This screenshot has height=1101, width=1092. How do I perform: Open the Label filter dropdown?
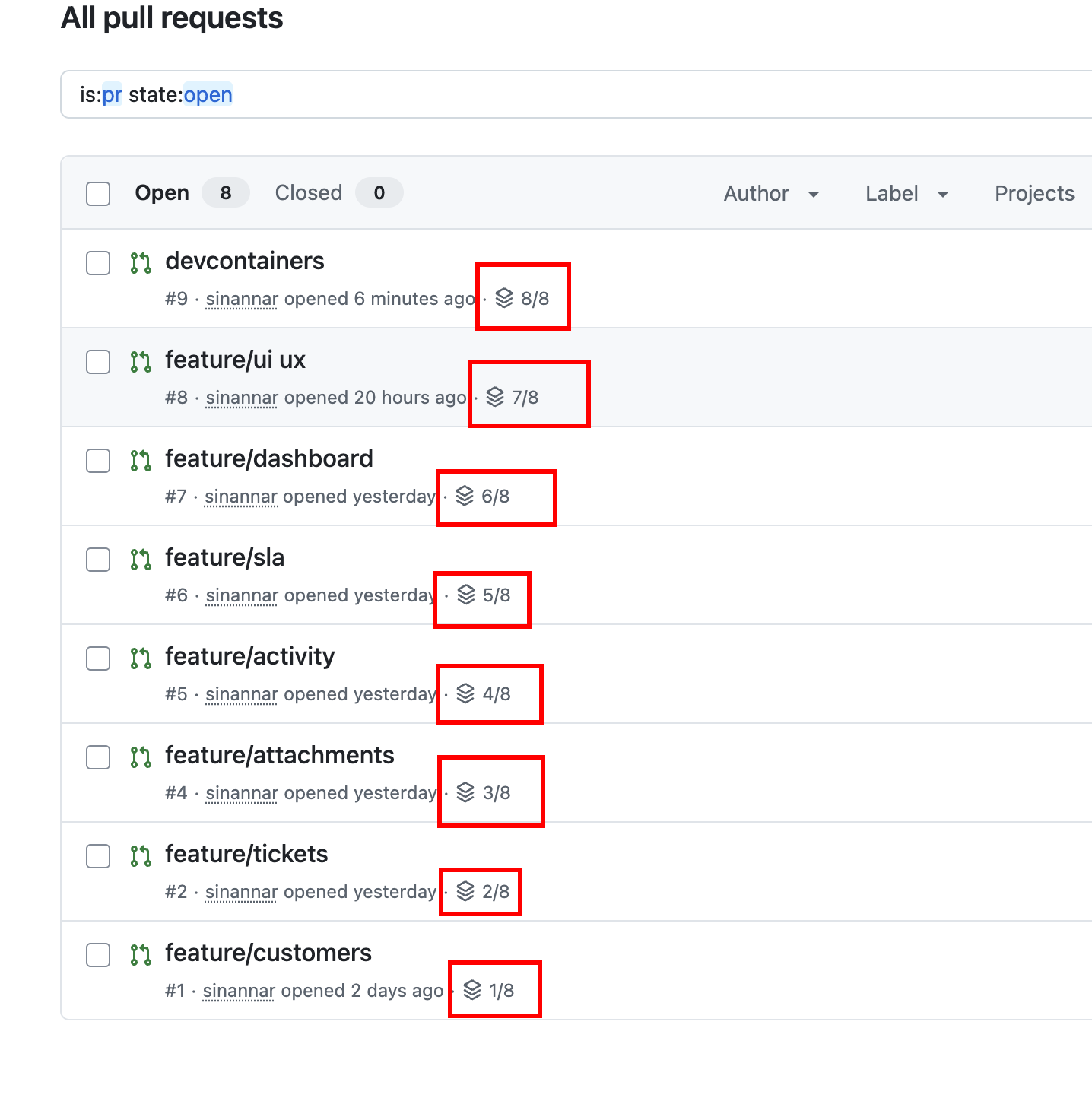906,194
